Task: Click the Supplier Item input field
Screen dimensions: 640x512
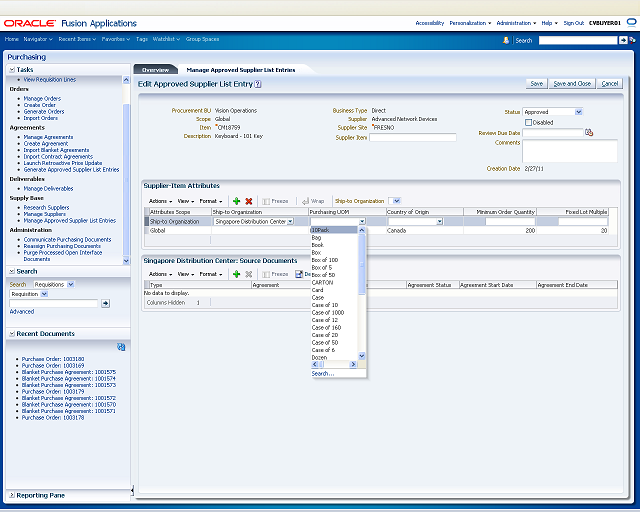Action: click(413, 138)
